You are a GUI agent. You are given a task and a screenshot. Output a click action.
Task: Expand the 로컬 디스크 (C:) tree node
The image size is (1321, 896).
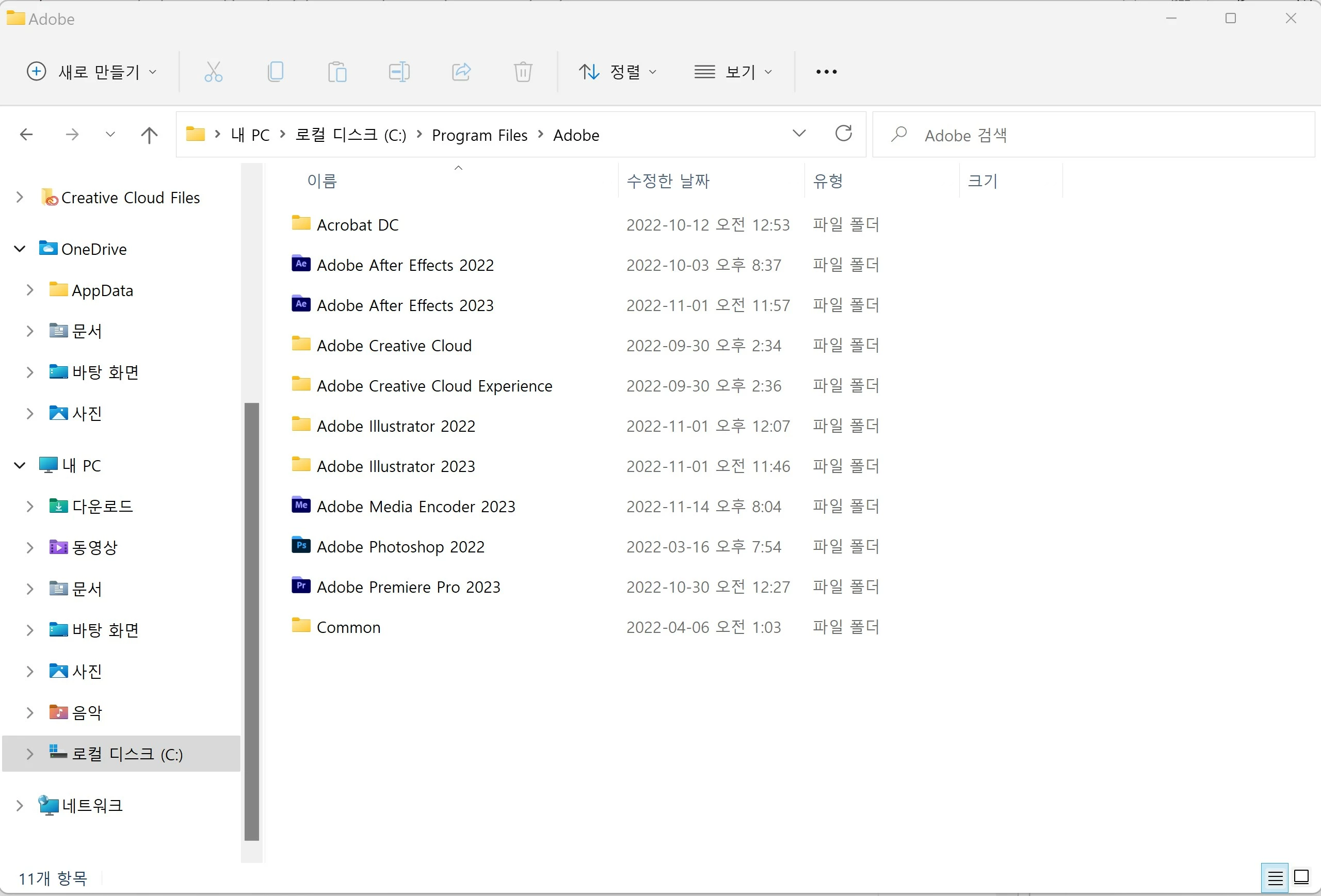(x=30, y=754)
